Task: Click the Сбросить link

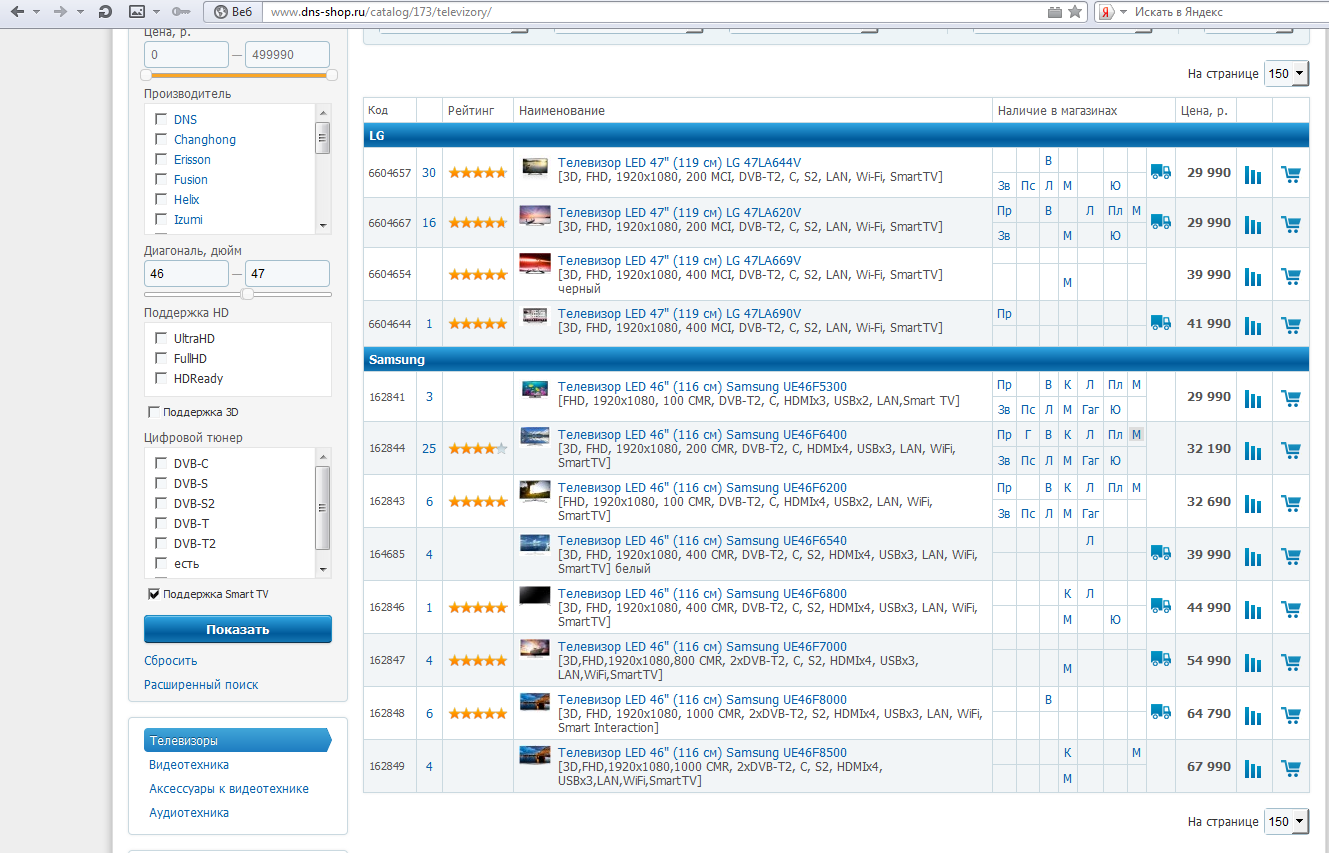Action: point(171,660)
